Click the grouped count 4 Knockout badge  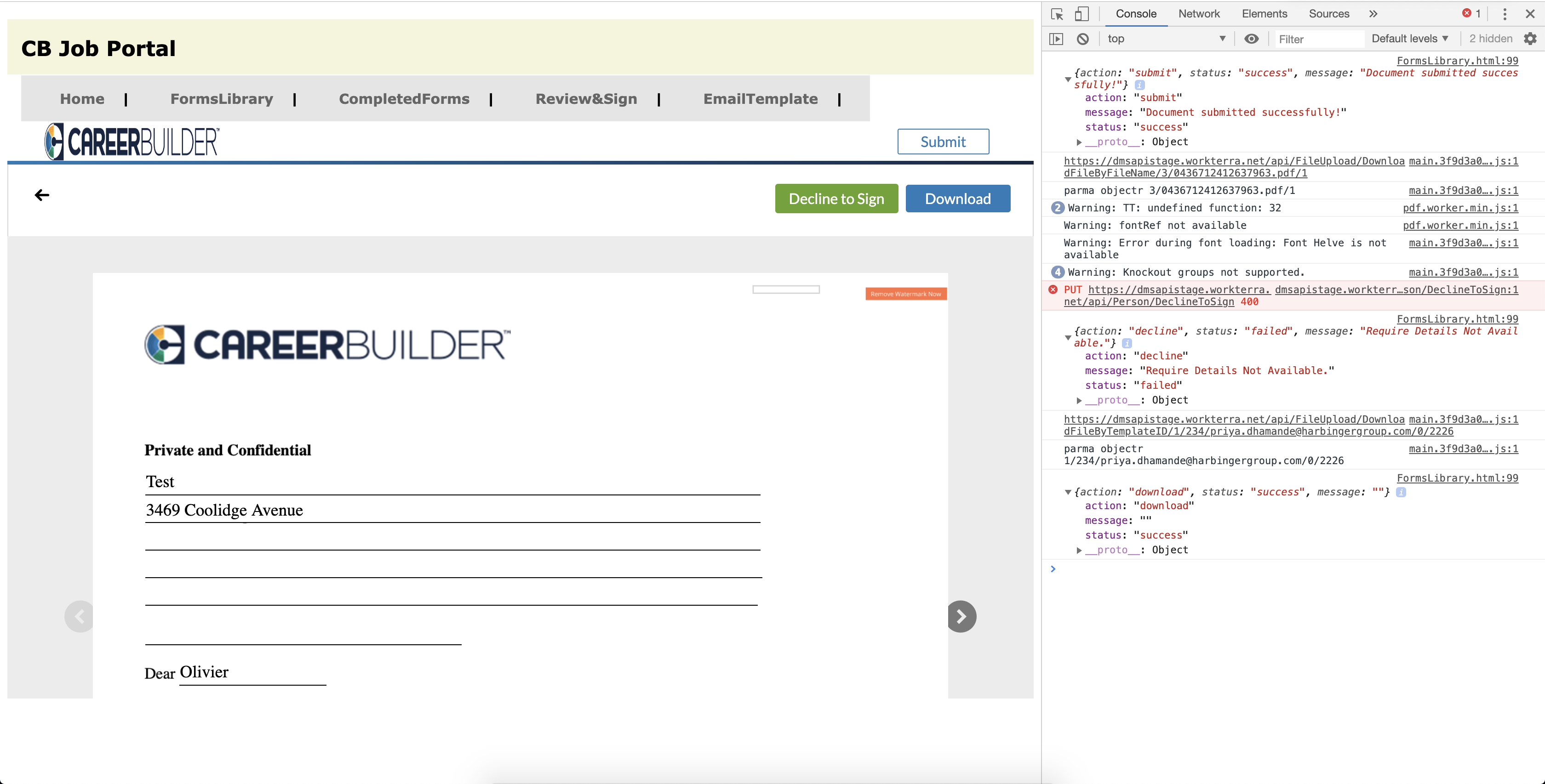coord(1058,272)
